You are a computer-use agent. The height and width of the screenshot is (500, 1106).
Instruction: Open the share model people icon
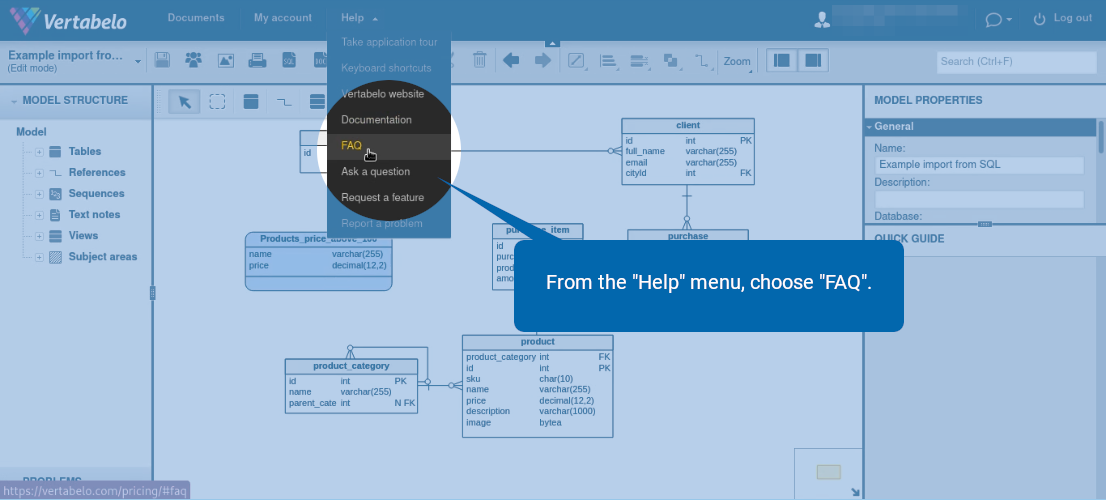tap(193, 61)
